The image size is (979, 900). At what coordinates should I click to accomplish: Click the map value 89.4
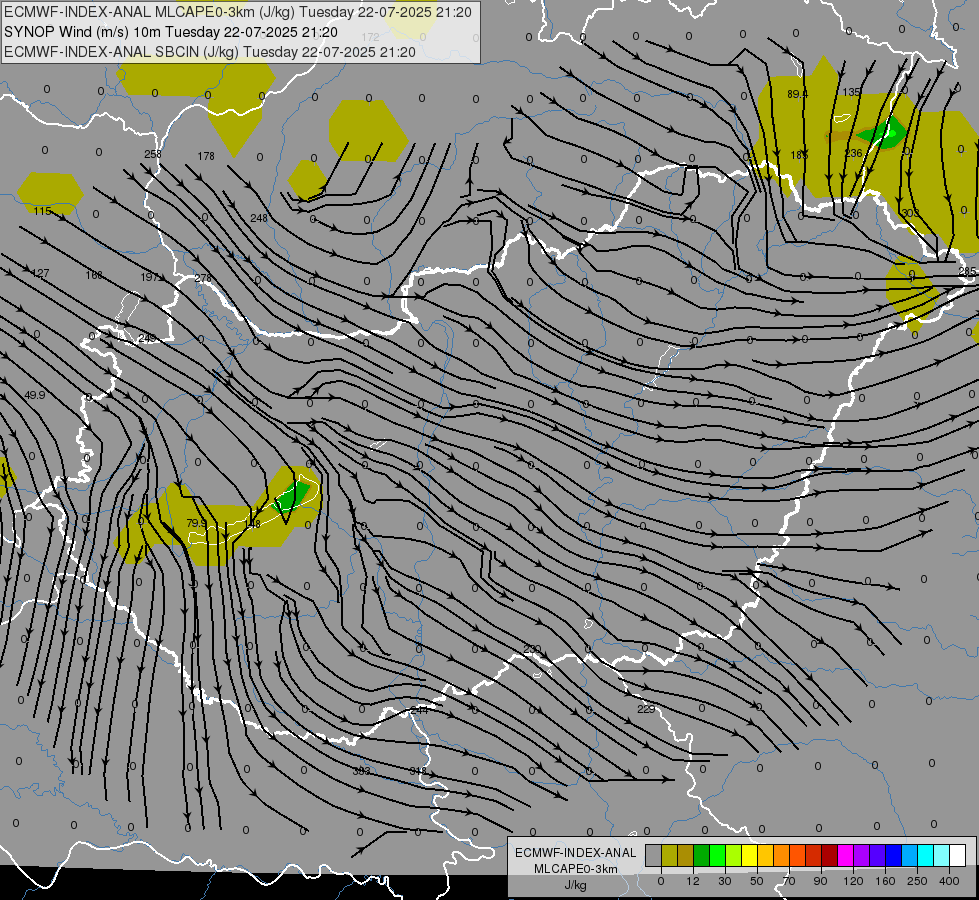click(x=797, y=94)
